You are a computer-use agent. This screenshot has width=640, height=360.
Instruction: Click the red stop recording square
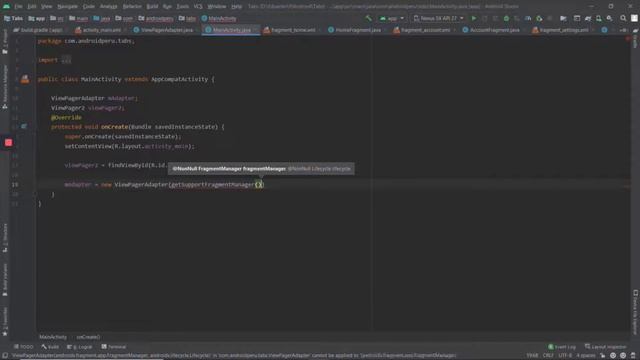point(9,142)
